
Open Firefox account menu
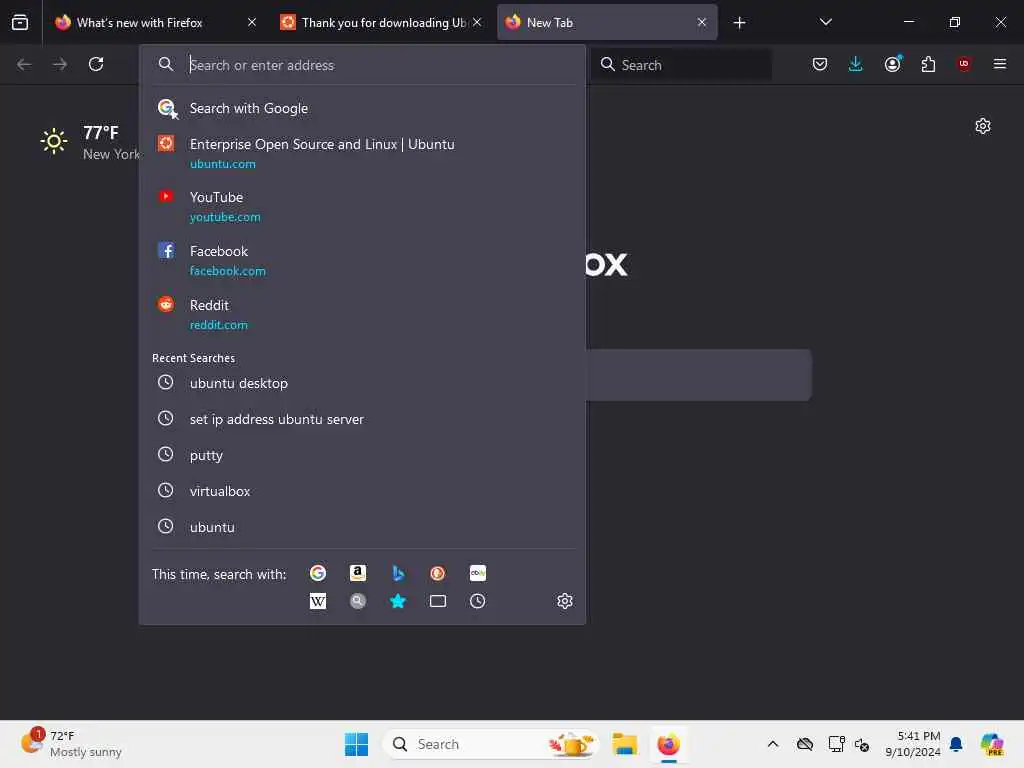click(892, 64)
